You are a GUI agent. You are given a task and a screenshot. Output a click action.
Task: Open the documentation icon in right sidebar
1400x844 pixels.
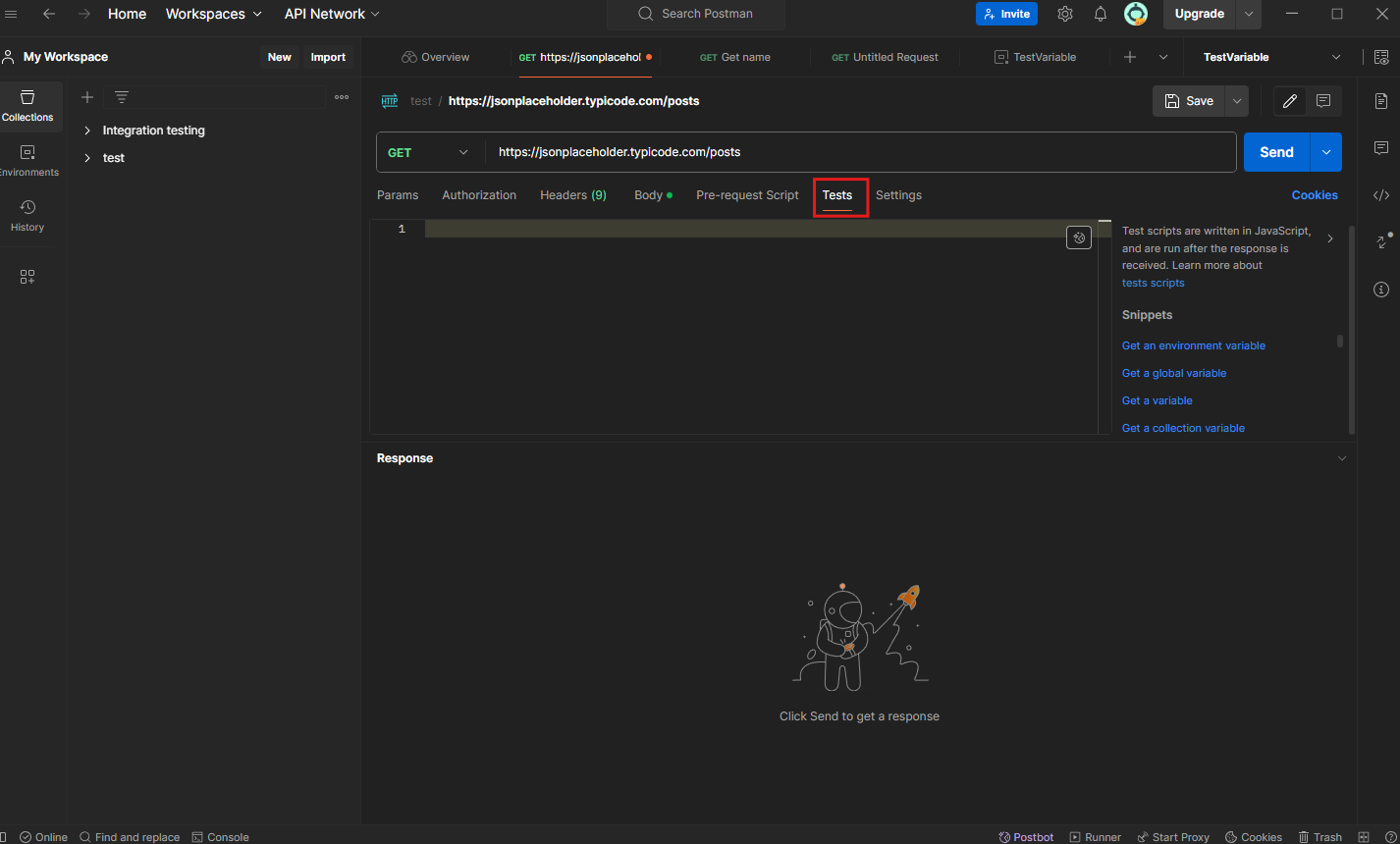point(1381,101)
